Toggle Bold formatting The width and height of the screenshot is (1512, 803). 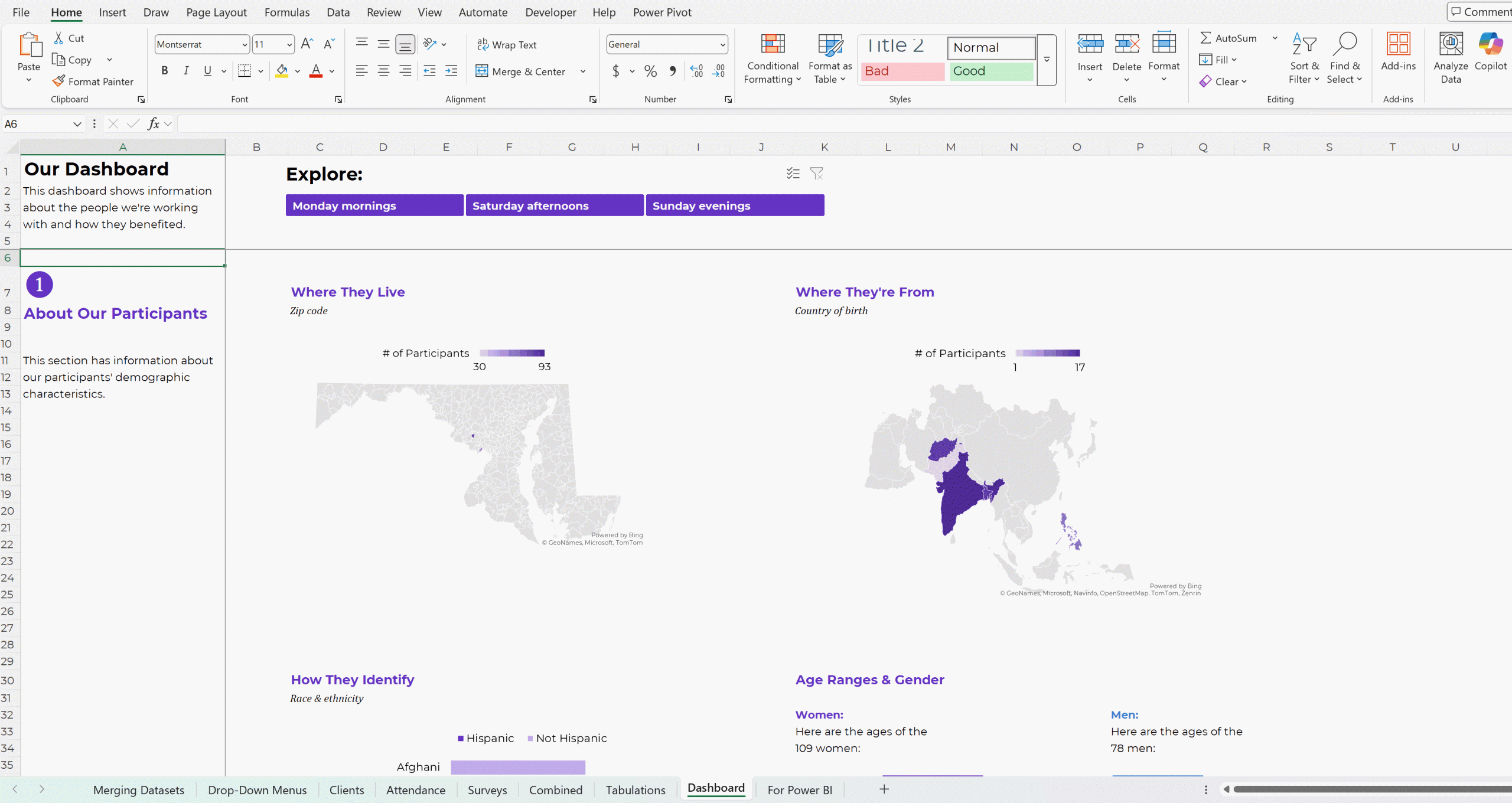click(165, 71)
